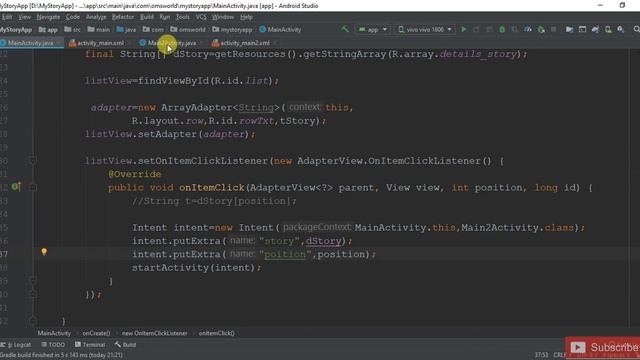Screen dimensions: 640x360
Task: Click the 'main' breadcrumb folder
Action: 99,29
